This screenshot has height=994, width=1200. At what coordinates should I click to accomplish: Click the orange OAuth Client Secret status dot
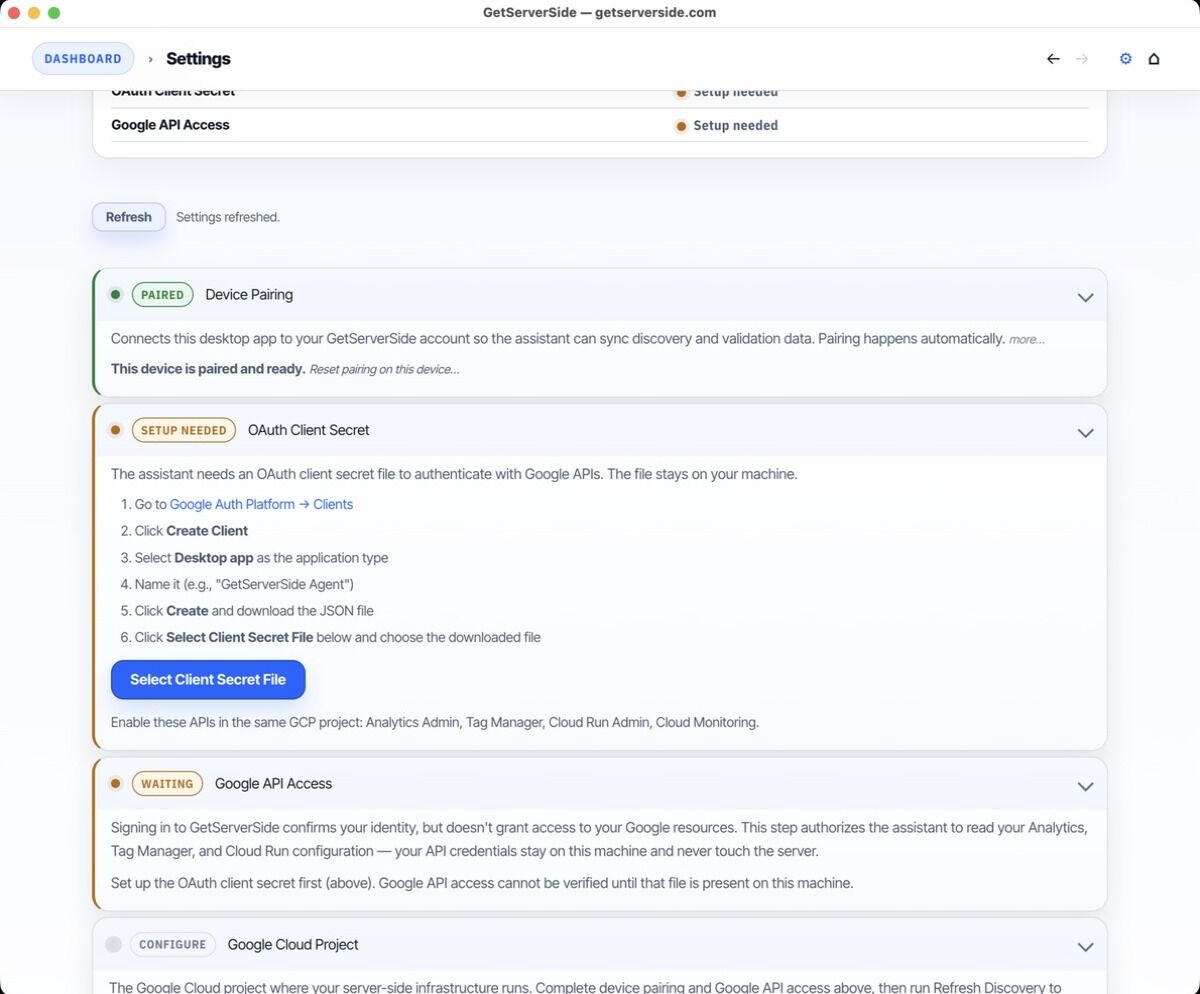point(115,430)
